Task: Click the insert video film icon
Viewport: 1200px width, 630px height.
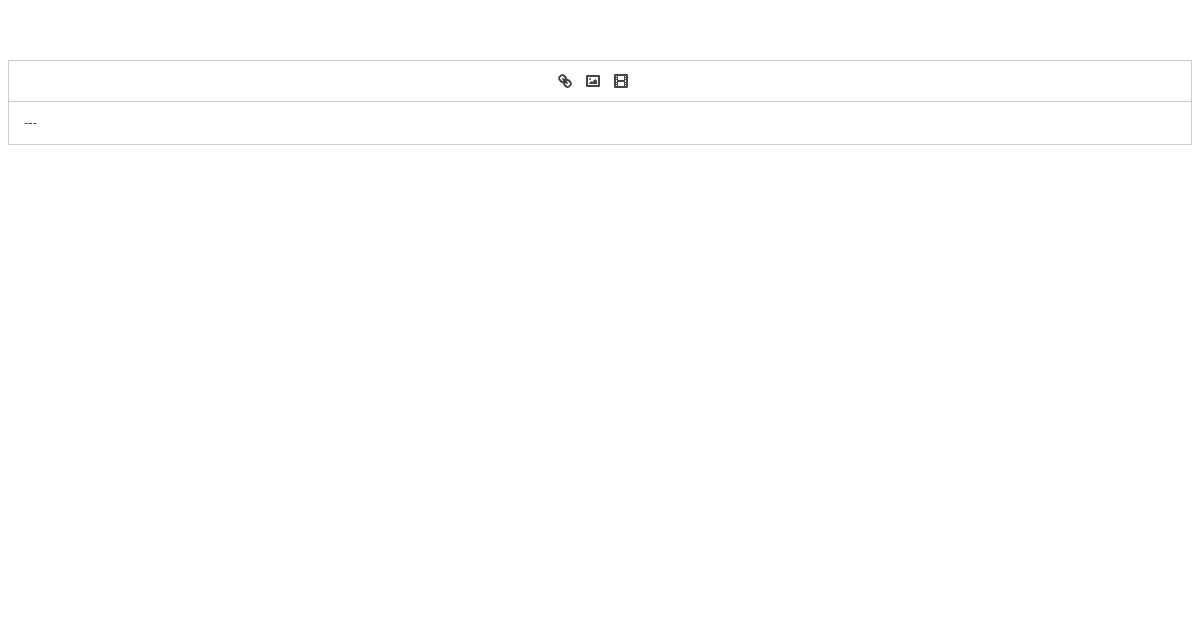Action: (621, 81)
